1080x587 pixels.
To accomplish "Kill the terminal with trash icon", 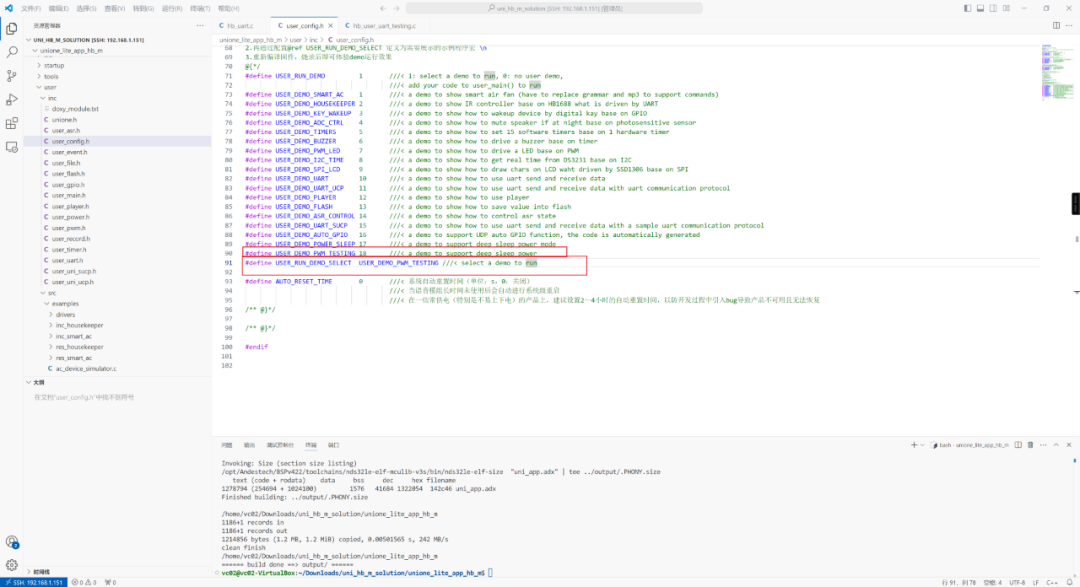I will coord(1030,445).
